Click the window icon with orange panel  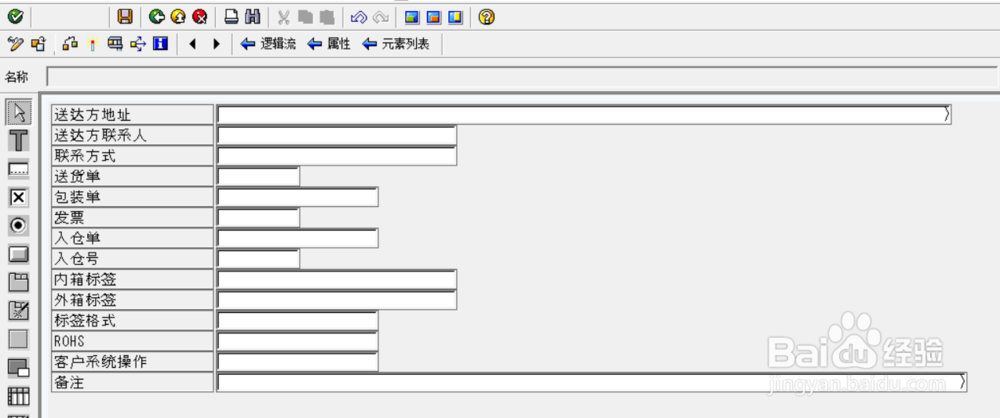pyautogui.click(x=434, y=17)
